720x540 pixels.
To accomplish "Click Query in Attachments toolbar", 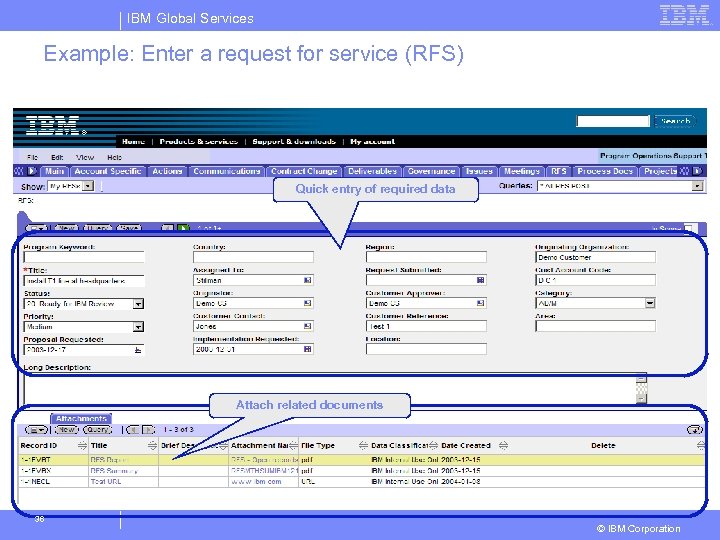I will (x=97, y=430).
